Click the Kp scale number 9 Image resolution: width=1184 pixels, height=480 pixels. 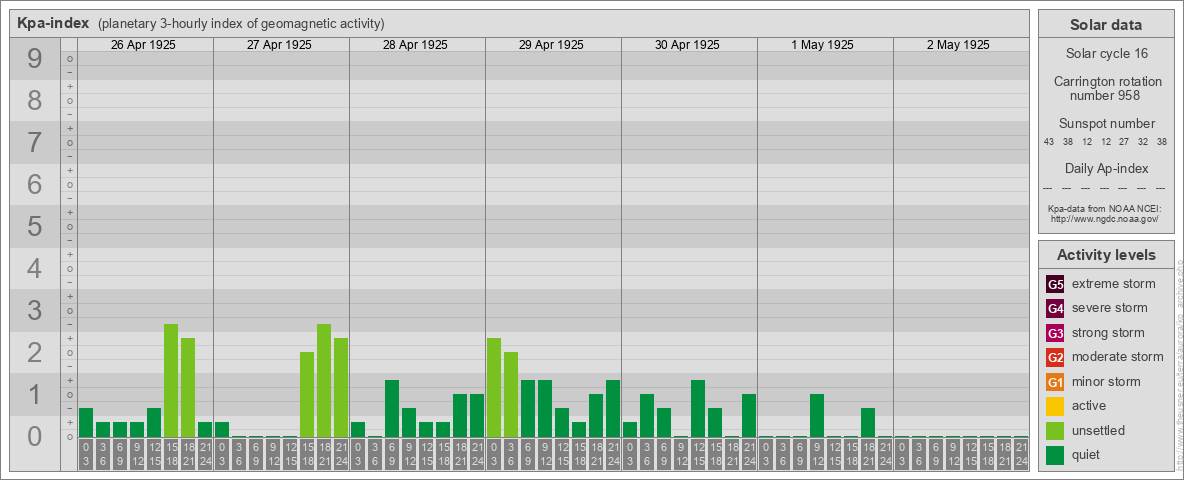click(x=34, y=59)
